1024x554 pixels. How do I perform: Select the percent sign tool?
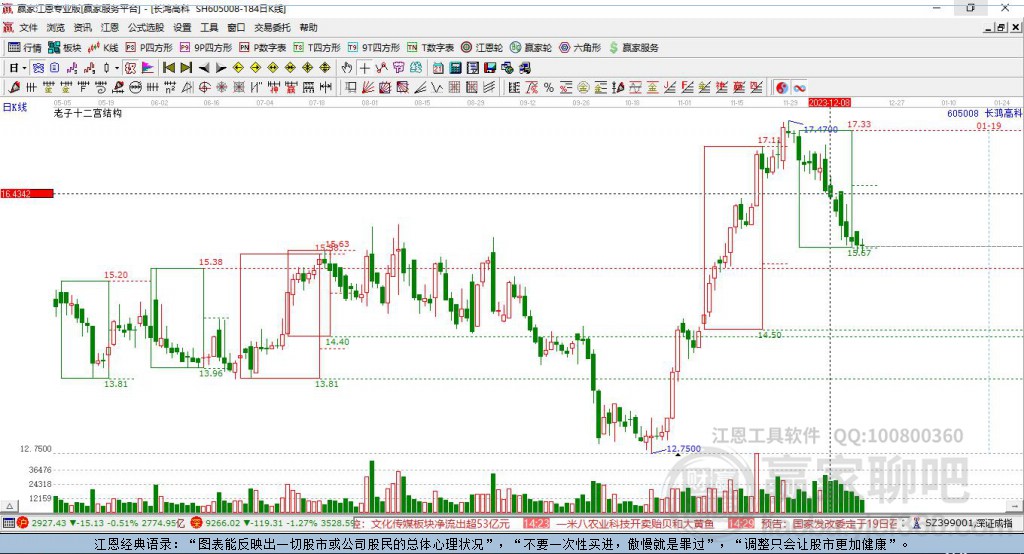[x=549, y=88]
